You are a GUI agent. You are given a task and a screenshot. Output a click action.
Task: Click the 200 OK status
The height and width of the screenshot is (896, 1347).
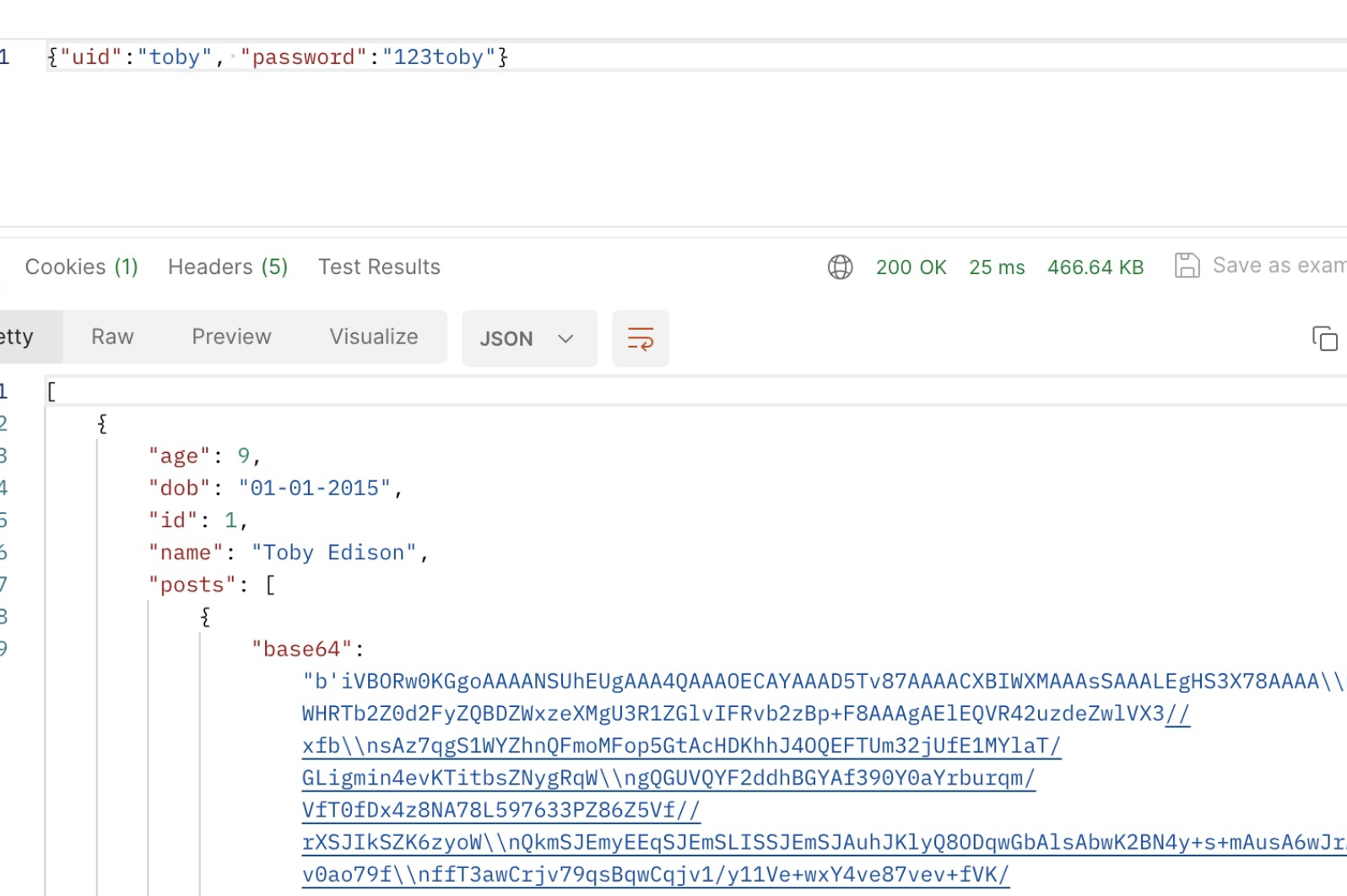[x=911, y=267]
